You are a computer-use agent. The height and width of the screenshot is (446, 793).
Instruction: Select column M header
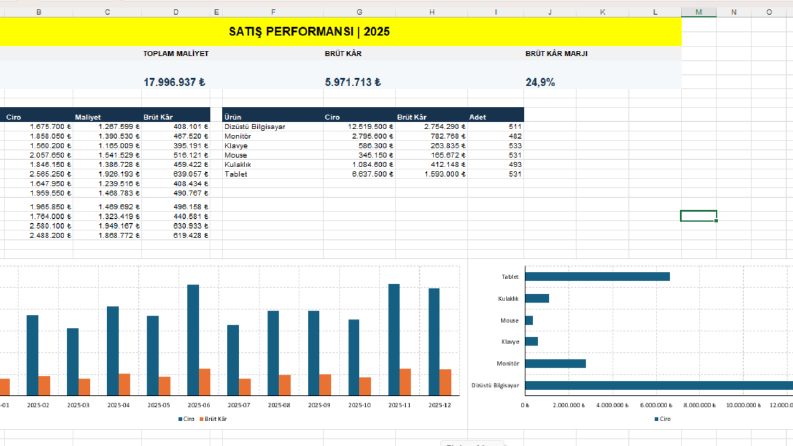point(698,12)
